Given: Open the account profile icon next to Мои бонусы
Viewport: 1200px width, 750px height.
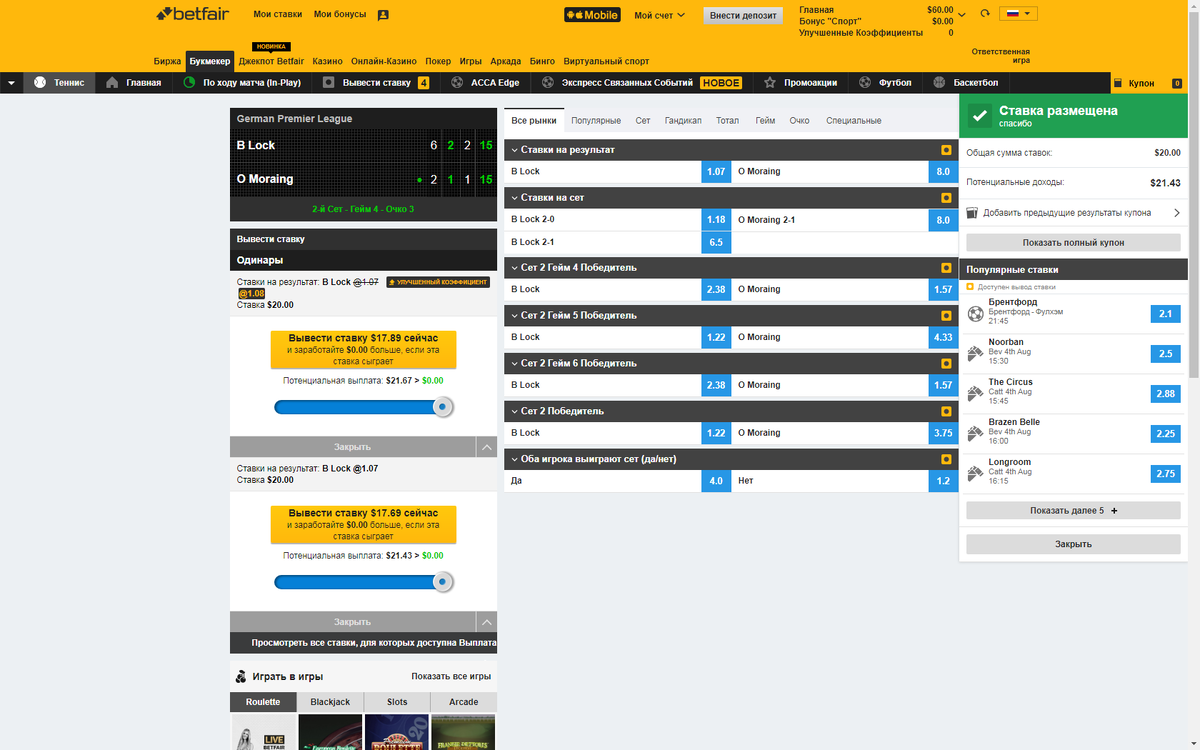Looking at the screenshot, I should tap(384, 15).
